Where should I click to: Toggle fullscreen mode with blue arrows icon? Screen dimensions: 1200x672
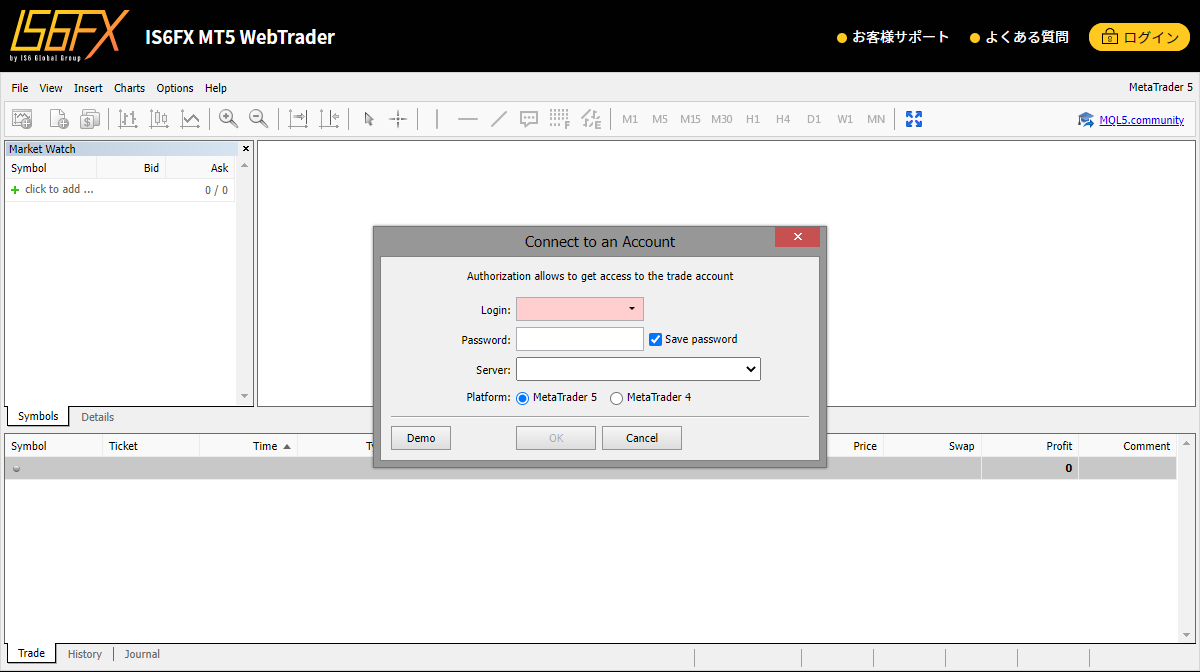pyautogui.click(x=914, y=119)
